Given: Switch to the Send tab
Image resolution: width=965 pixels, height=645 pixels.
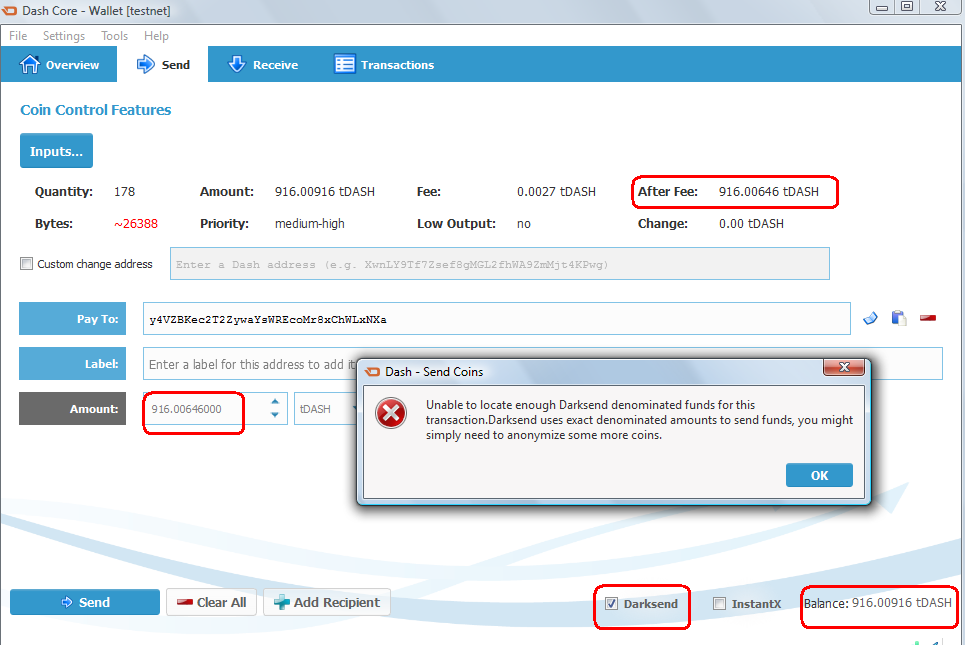Looking at the screenshot, I should coord(163,64).
